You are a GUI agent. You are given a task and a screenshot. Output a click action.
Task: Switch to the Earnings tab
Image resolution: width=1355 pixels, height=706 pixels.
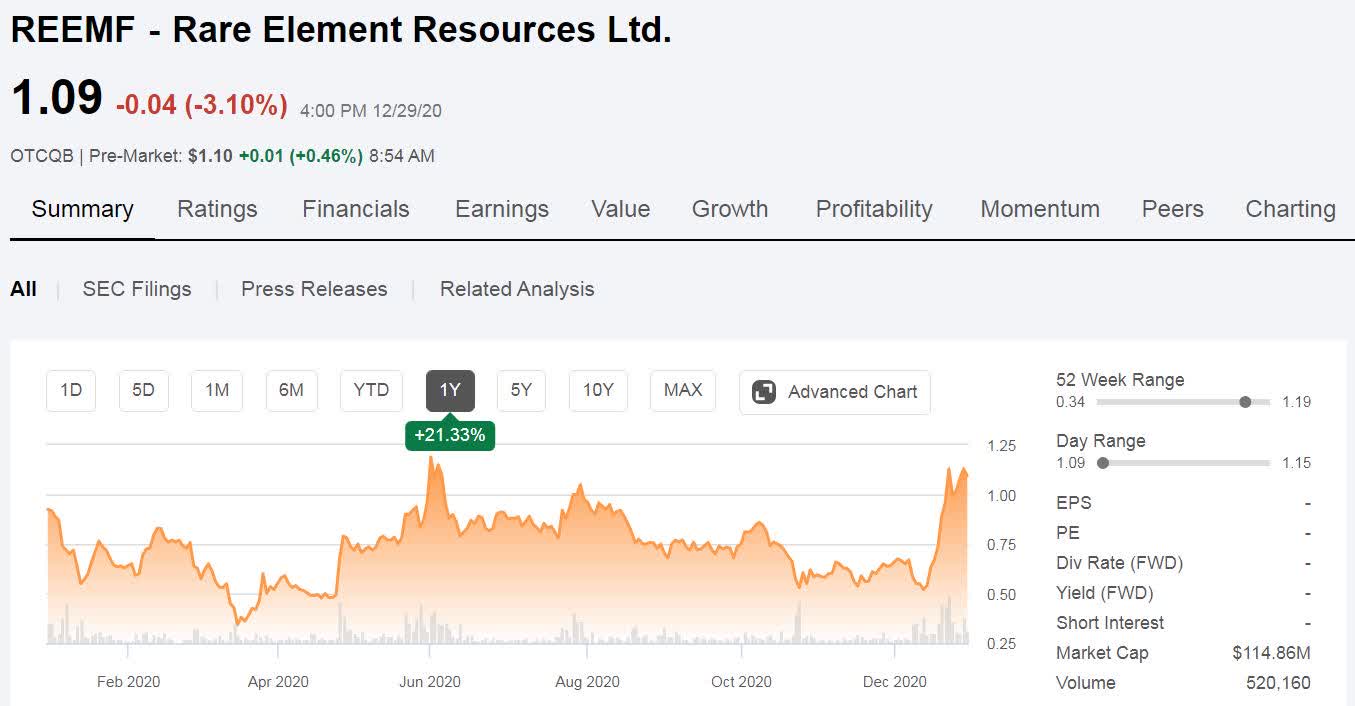(501, 209)
